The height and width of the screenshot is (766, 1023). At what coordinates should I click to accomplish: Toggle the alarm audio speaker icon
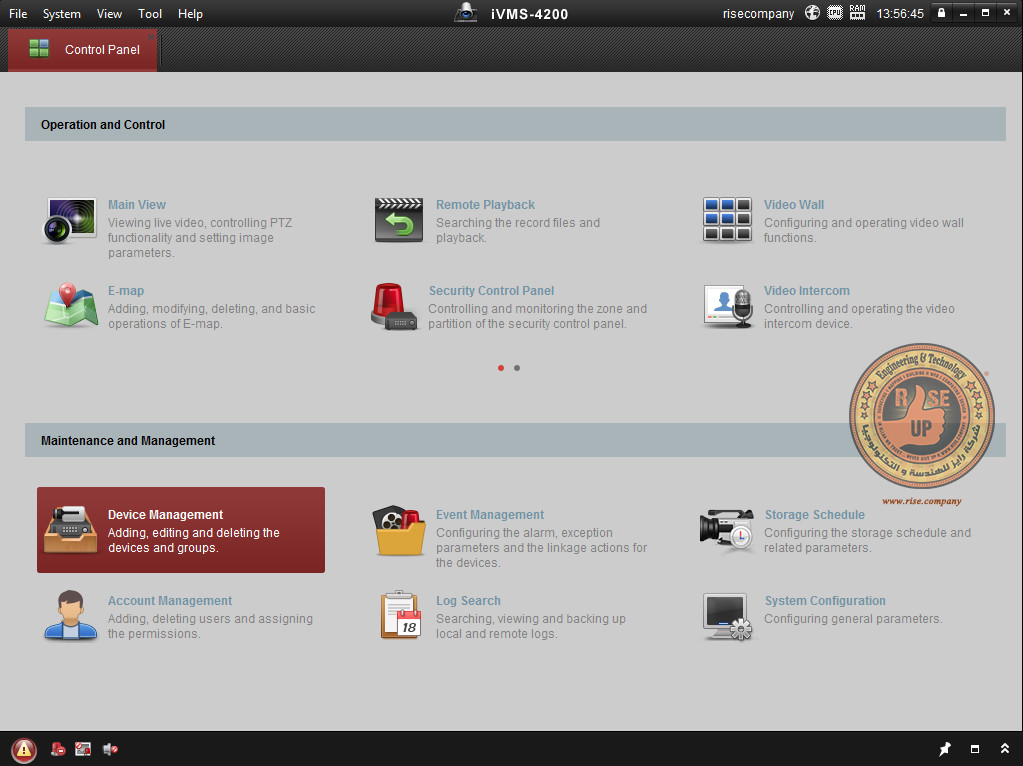pos(110,749)
